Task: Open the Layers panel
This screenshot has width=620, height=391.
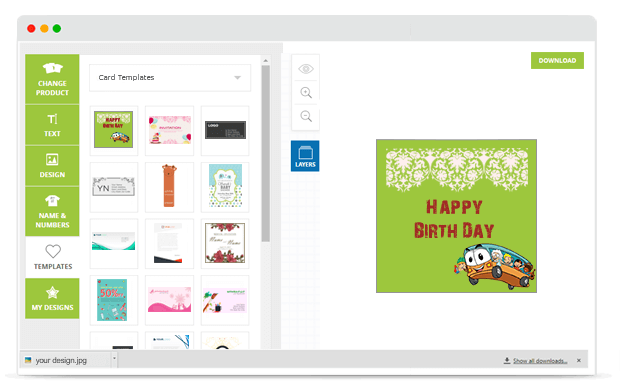Action: tap(305, 156)
